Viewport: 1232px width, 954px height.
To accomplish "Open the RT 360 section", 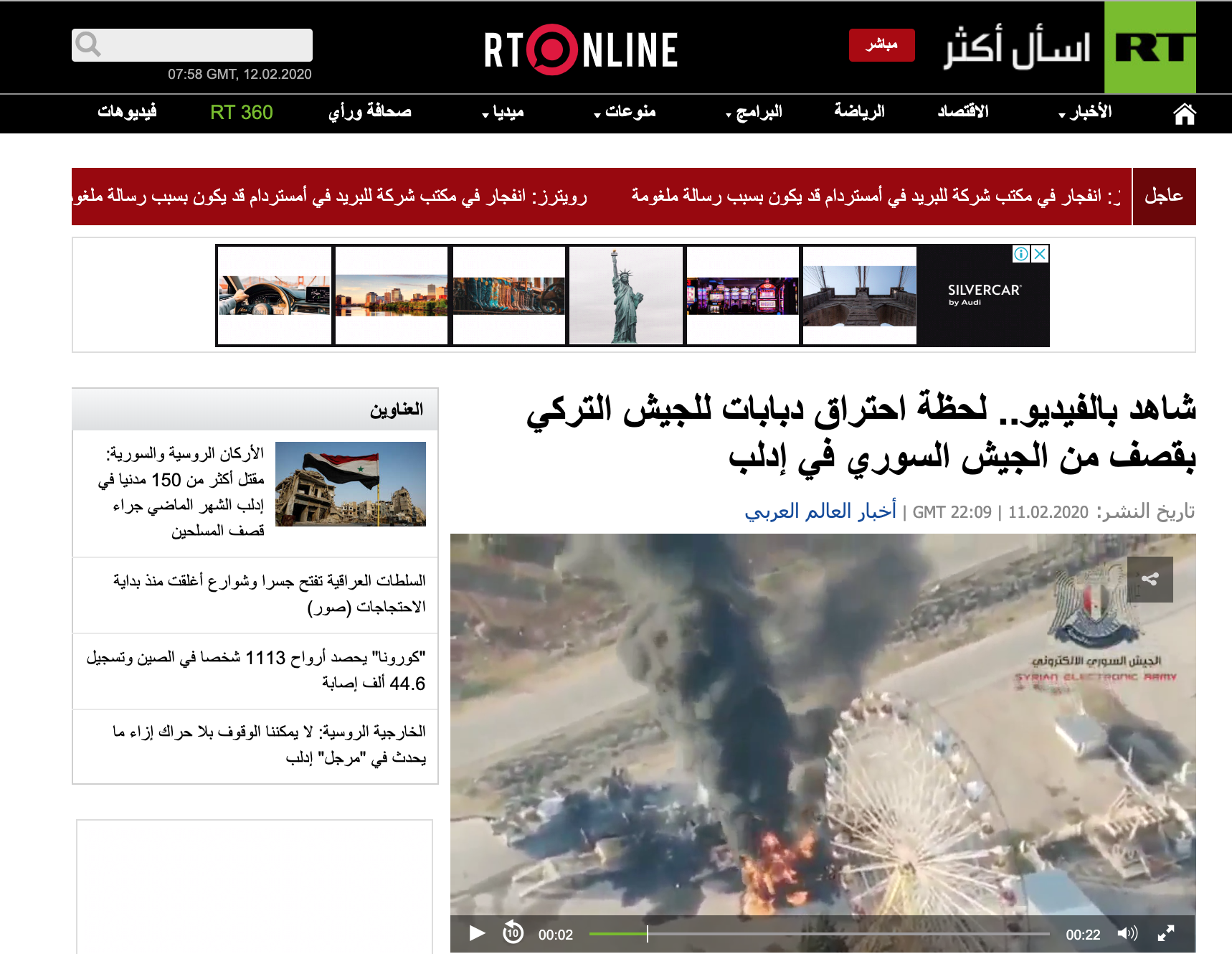I will (x=241, y=113).
